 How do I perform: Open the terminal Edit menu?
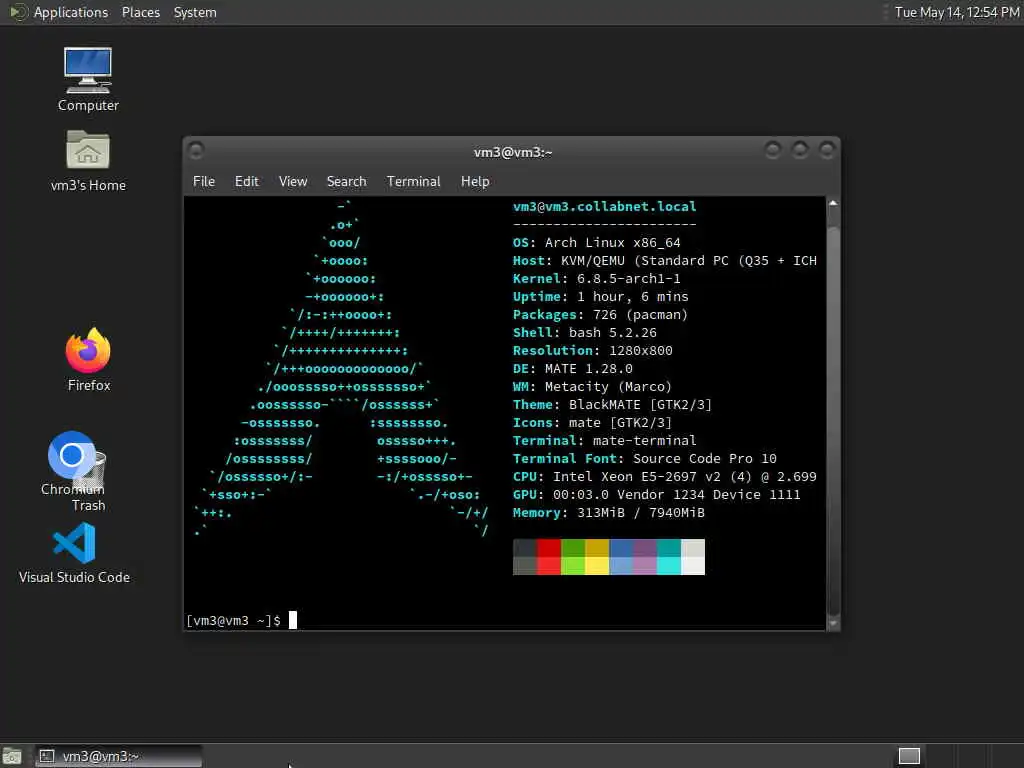click(247, 182)
